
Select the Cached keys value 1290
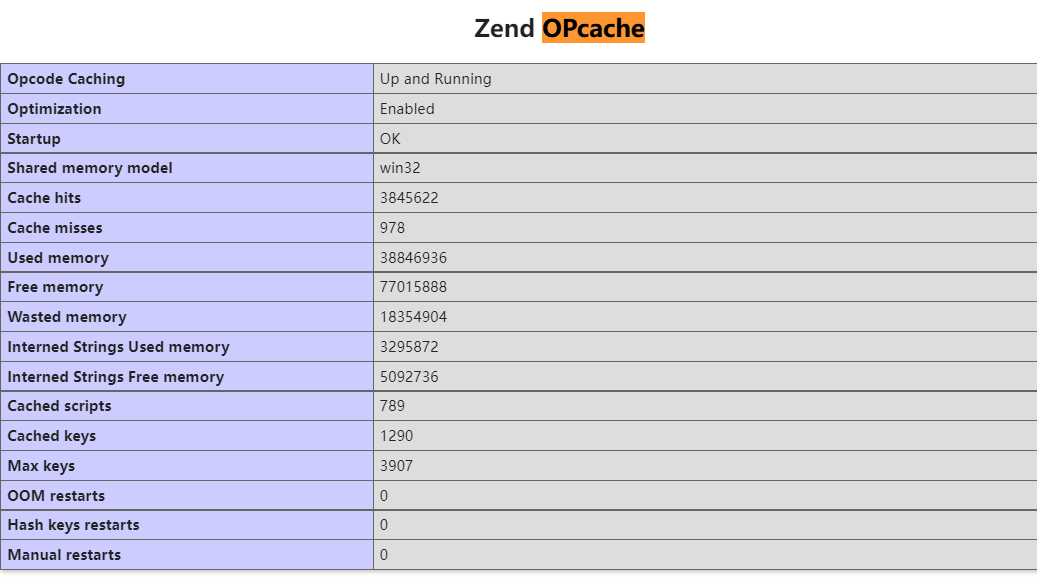(396, 436)
